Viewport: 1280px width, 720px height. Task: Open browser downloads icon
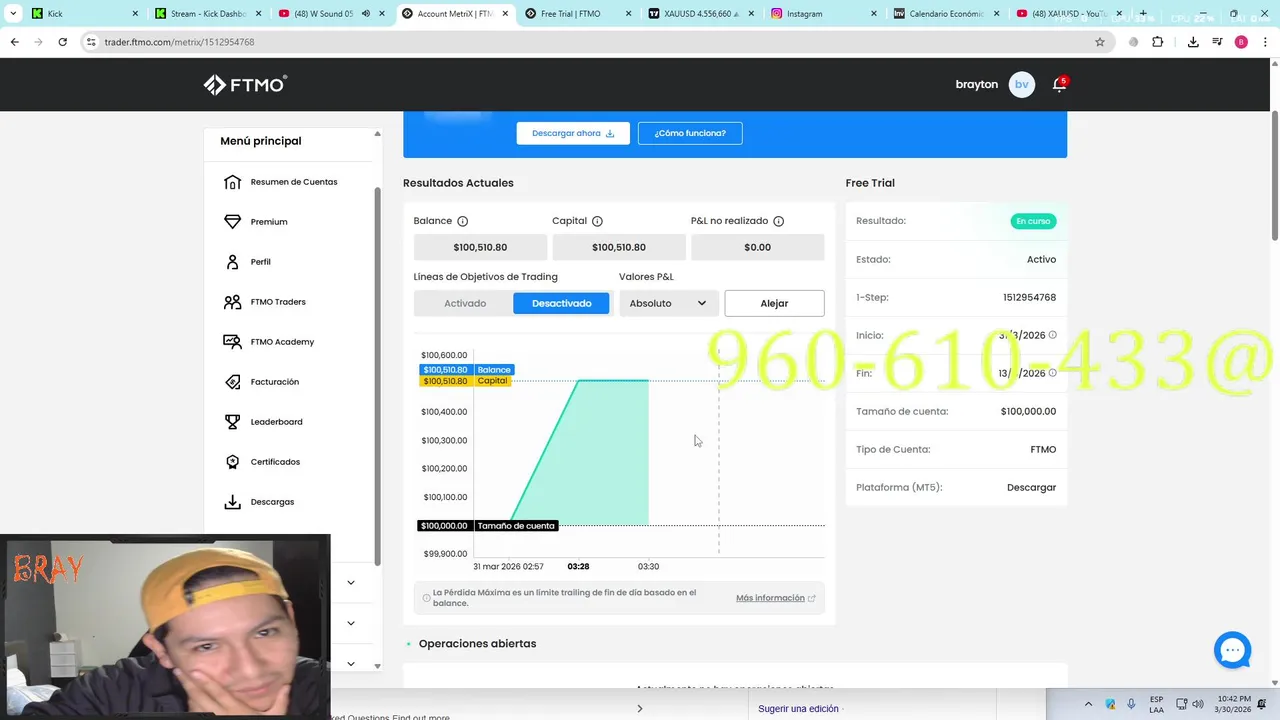click(x=1193, y=42)
